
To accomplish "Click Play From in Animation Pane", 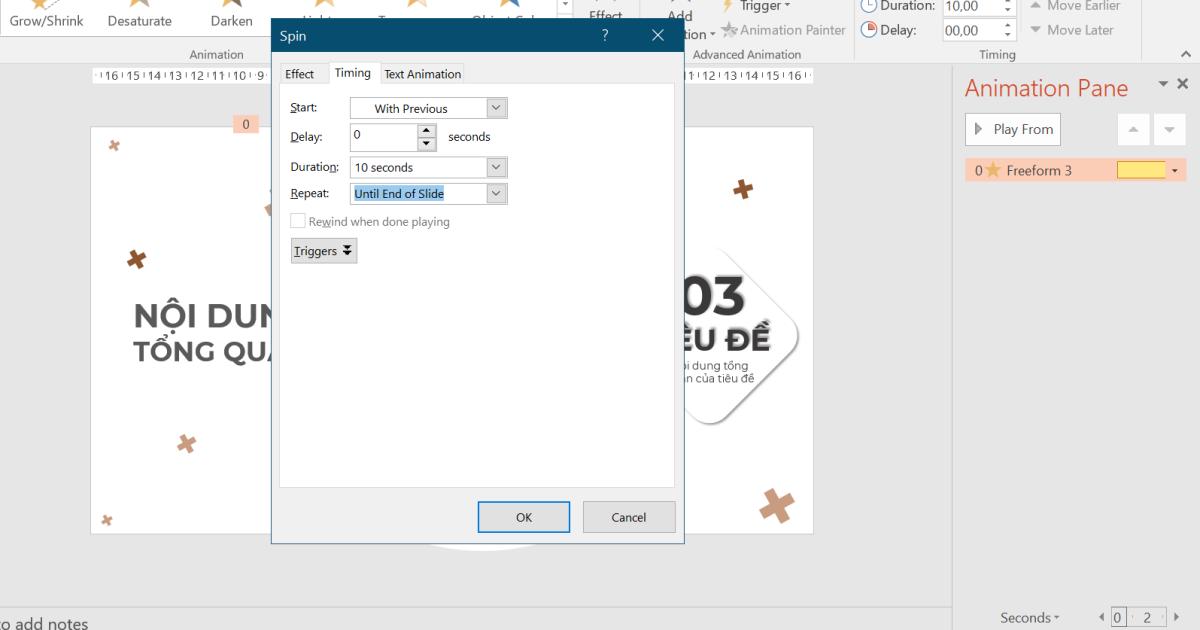I will (x=1012, y=129).
